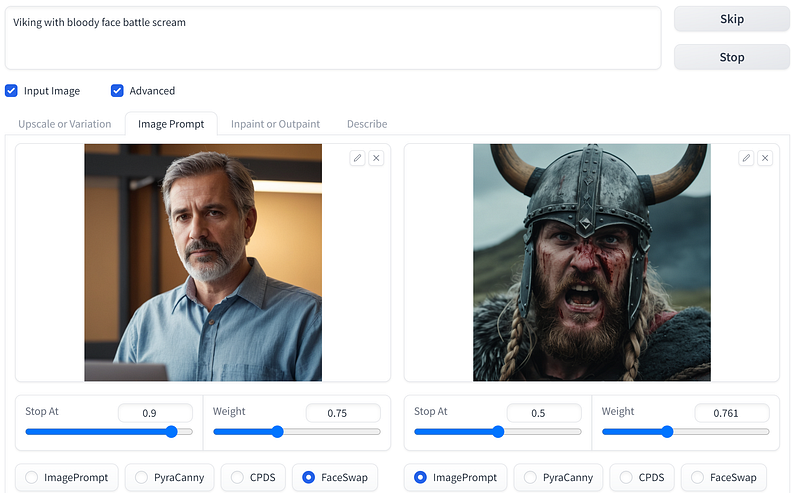Select FaceSwap radio for Viking image

(697, 477)
